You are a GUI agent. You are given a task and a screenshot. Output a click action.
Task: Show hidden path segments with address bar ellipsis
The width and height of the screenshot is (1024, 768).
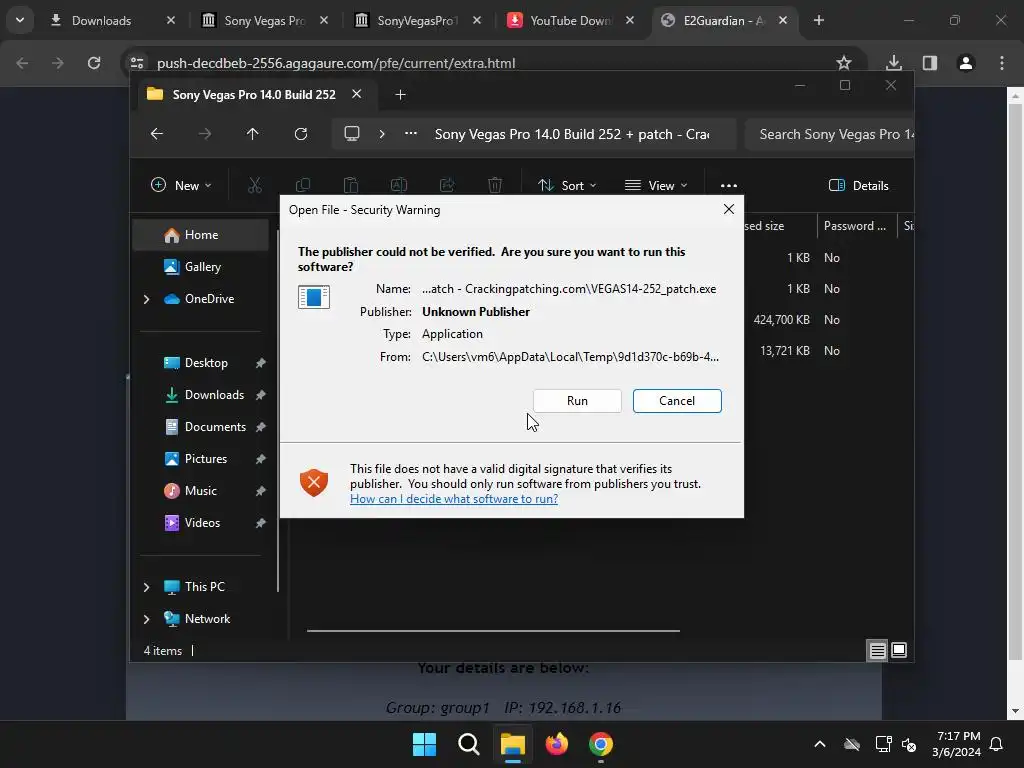411,134
